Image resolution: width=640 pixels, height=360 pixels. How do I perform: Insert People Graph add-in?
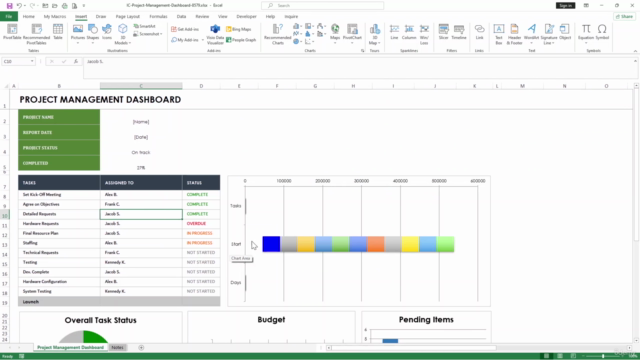click(241, 40)
